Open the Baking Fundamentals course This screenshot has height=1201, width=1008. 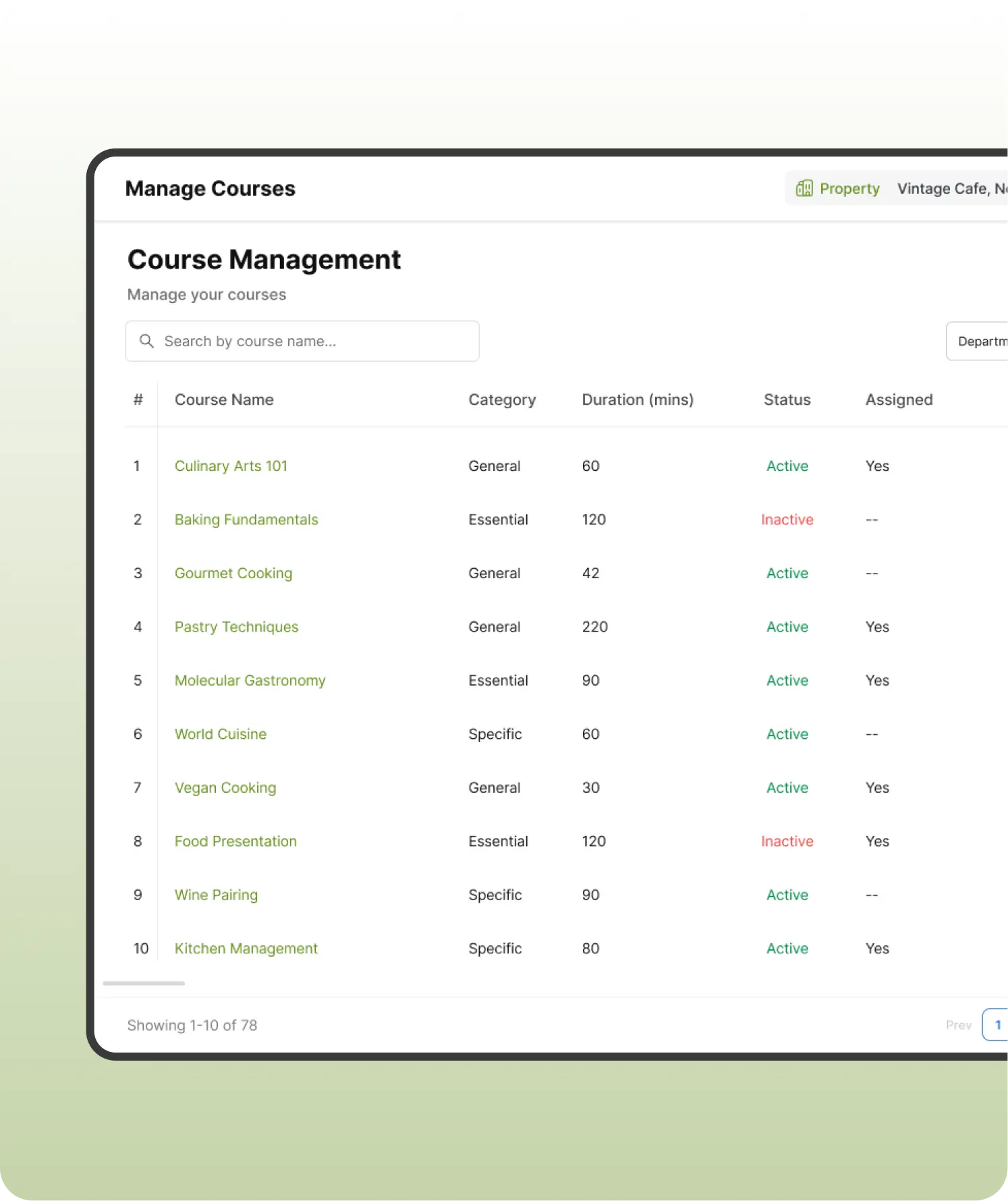click(246, 520)
